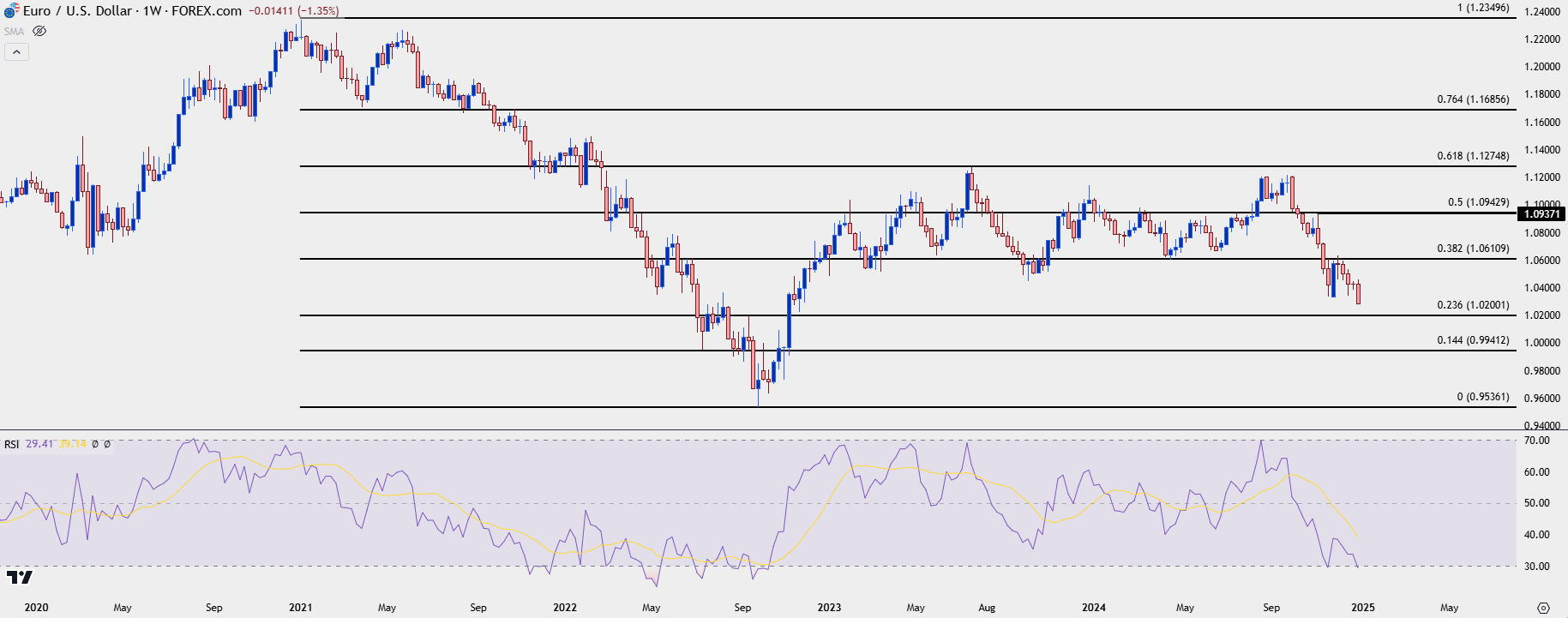Click the RSI value 29.41
This screenshot has height=618, width=1568.
tap(39, 444)
